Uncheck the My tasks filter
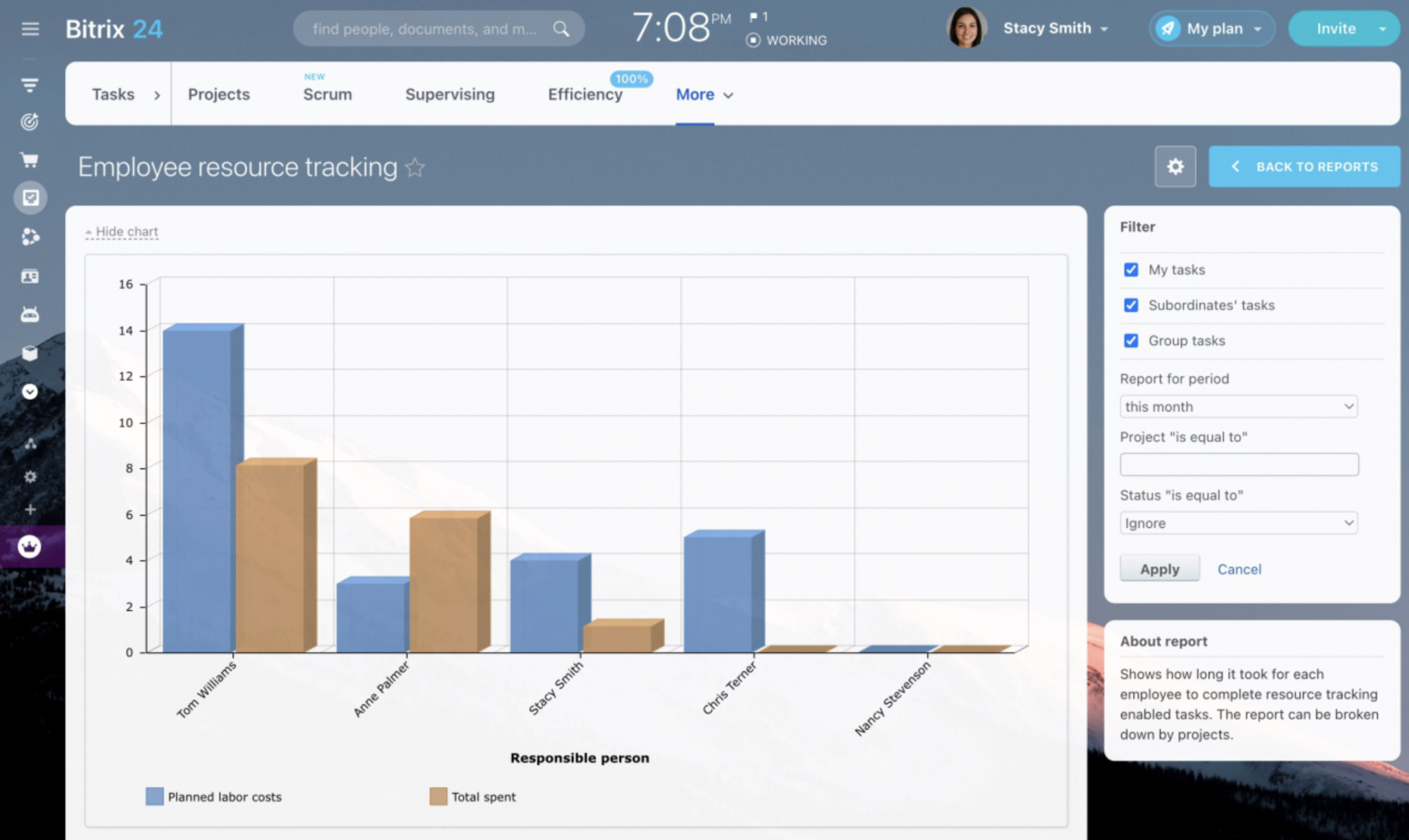 (1131, 269)
